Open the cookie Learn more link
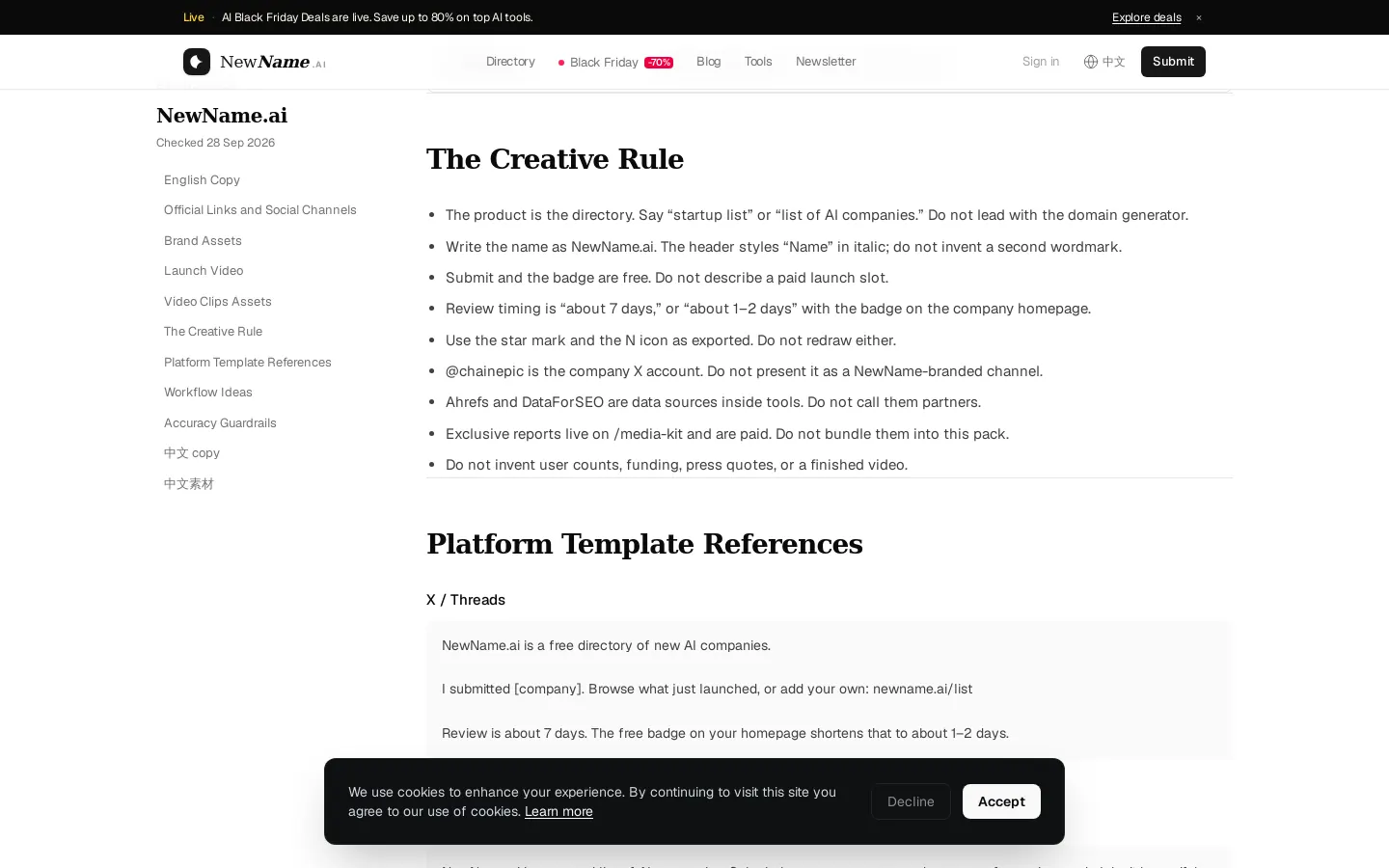 click(558, 811)
